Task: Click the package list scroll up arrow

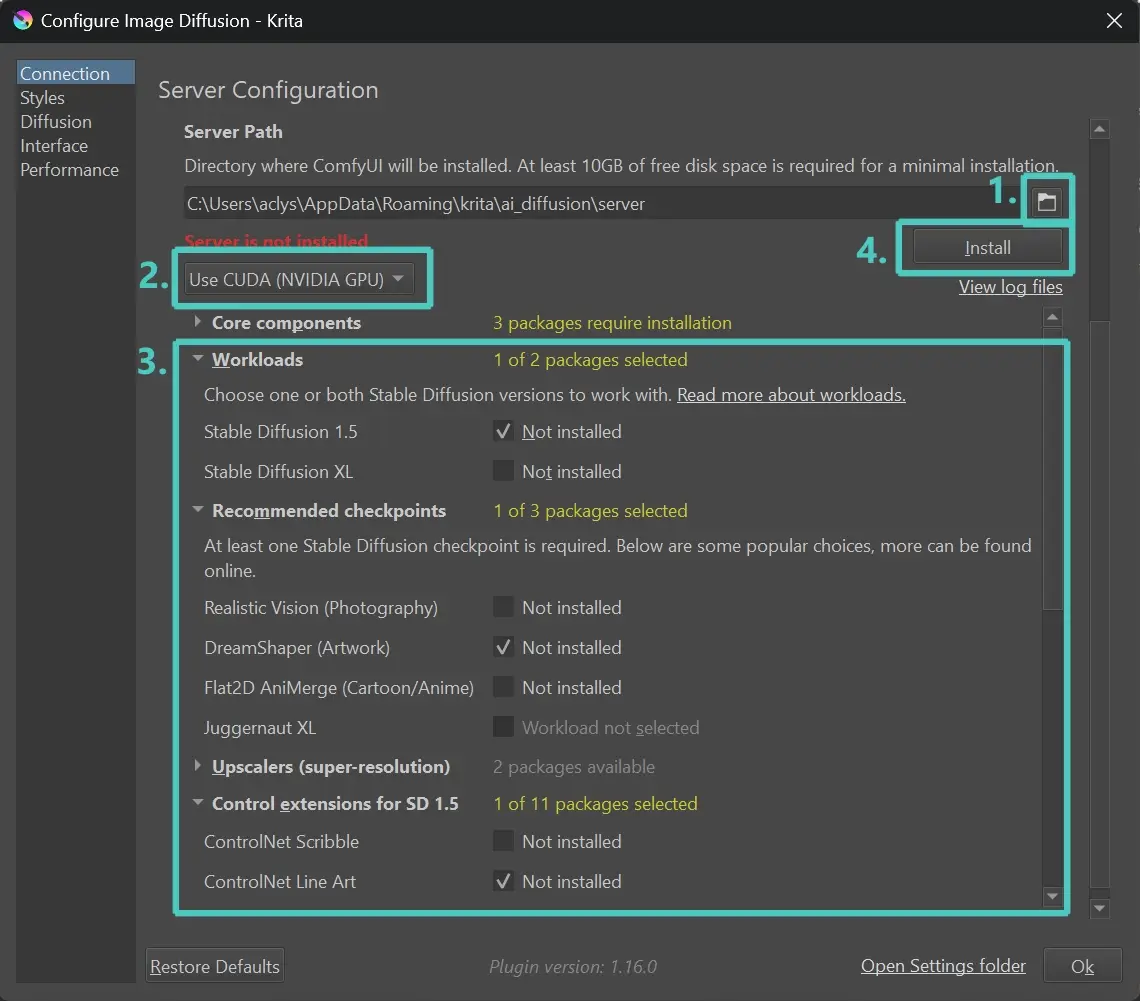Action: point(1052,317)
